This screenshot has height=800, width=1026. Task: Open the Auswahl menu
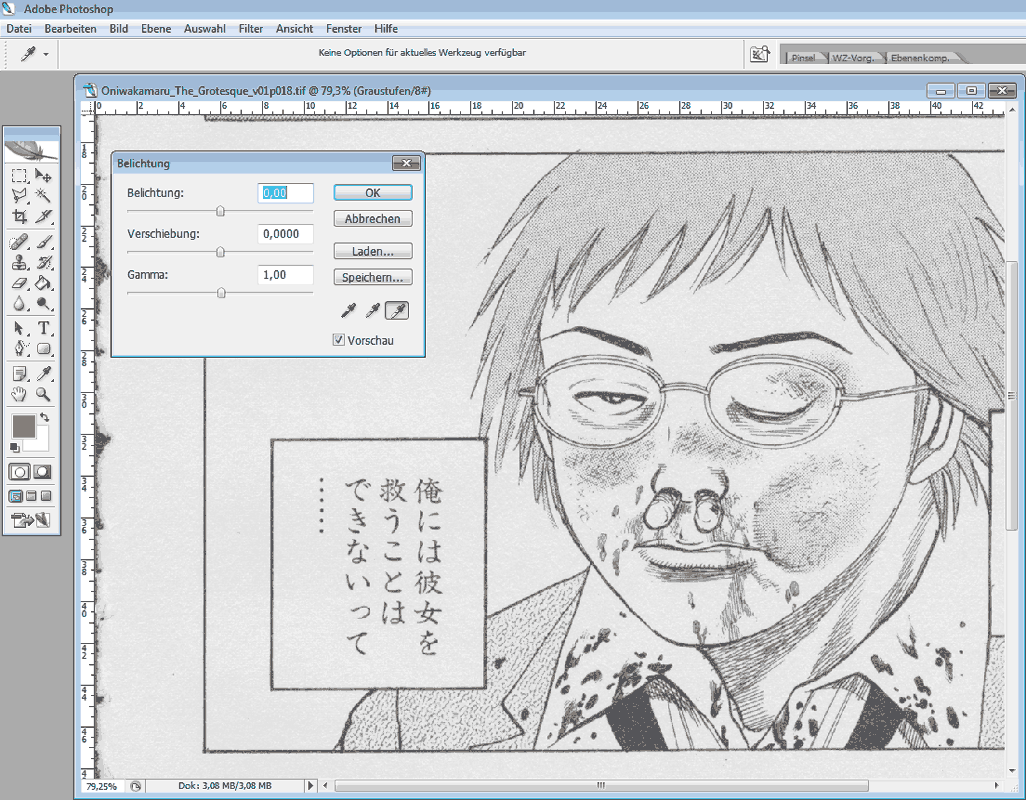coord(205,29)
